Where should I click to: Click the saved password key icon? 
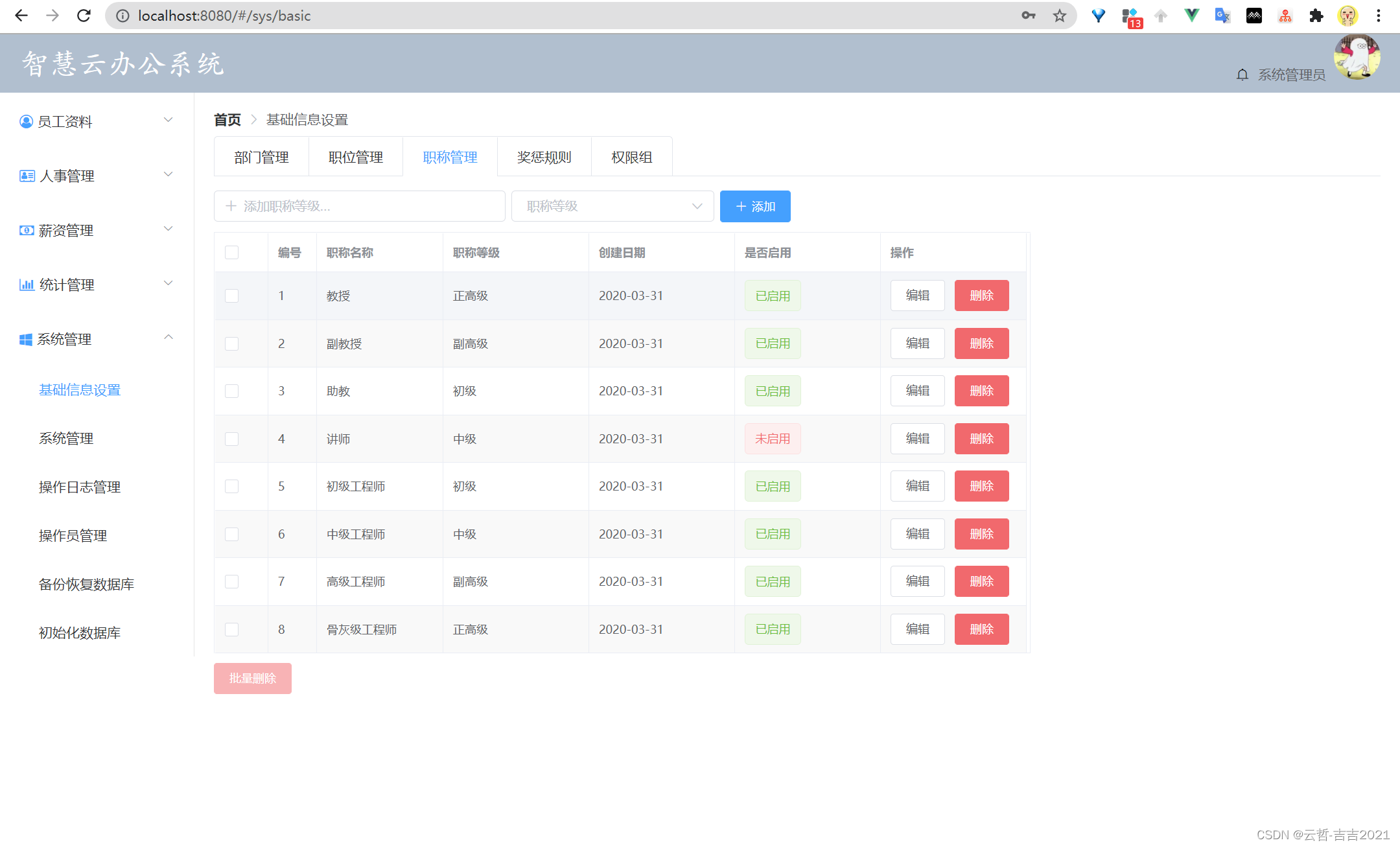[x=1028, y=16]
